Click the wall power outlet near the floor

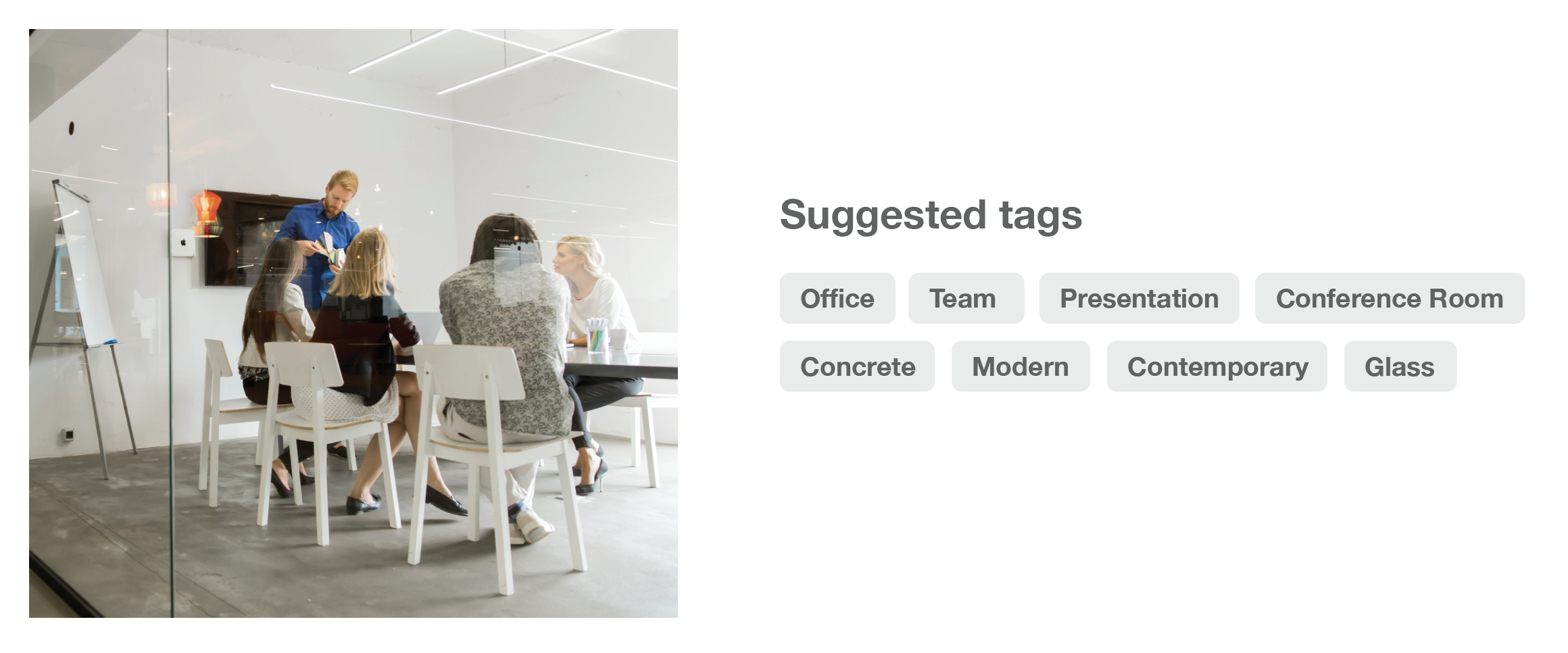coord(68,434)
